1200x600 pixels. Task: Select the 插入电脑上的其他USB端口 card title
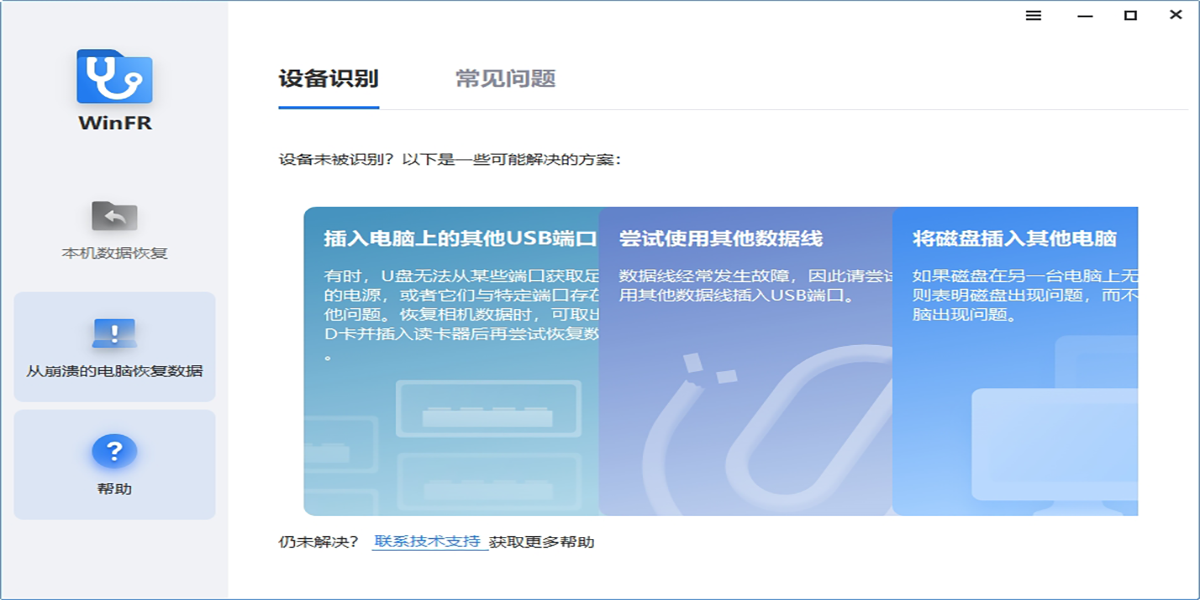(x=460, y=239)
